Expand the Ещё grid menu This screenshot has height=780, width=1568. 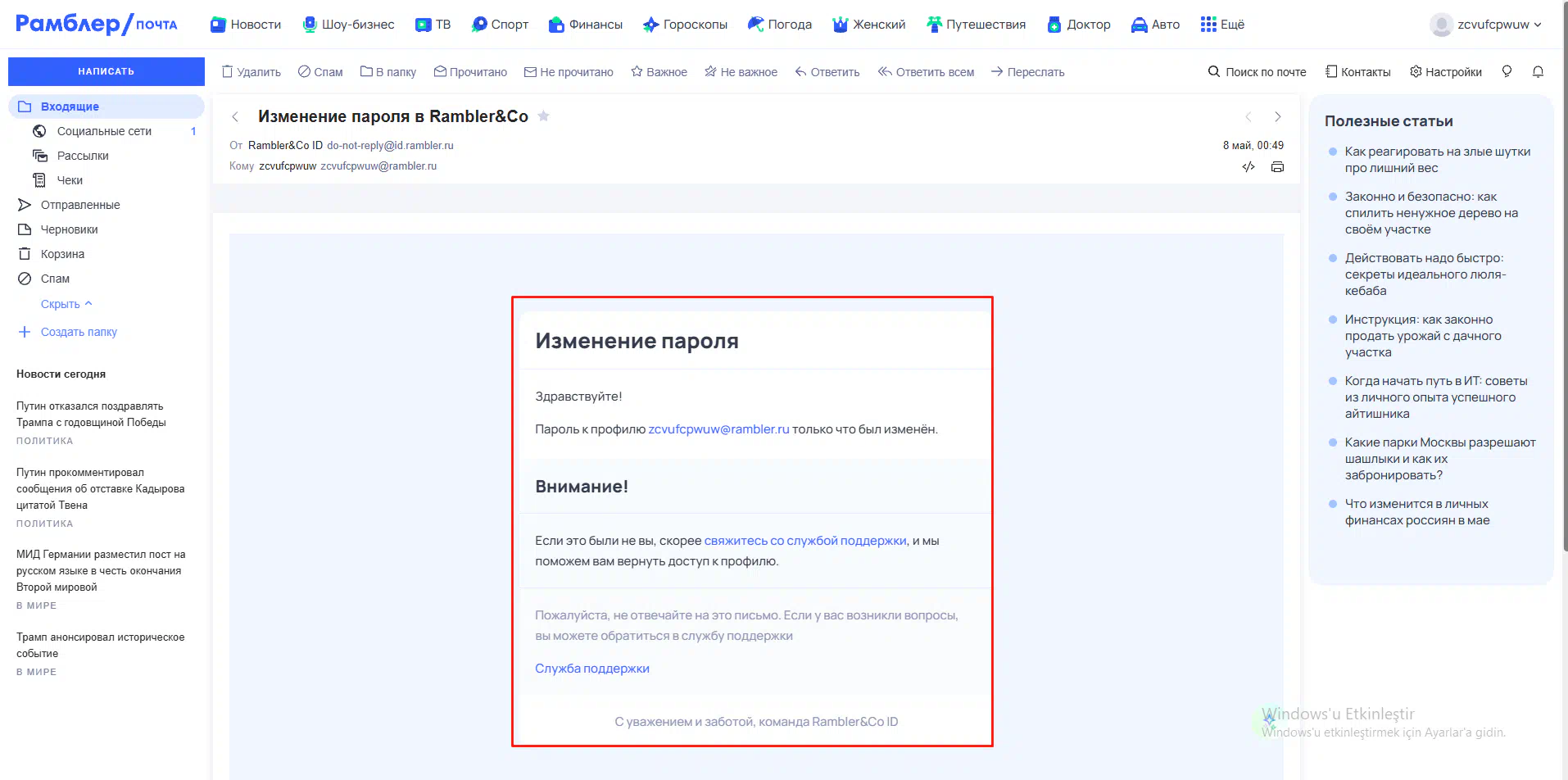coord(1222,25)
